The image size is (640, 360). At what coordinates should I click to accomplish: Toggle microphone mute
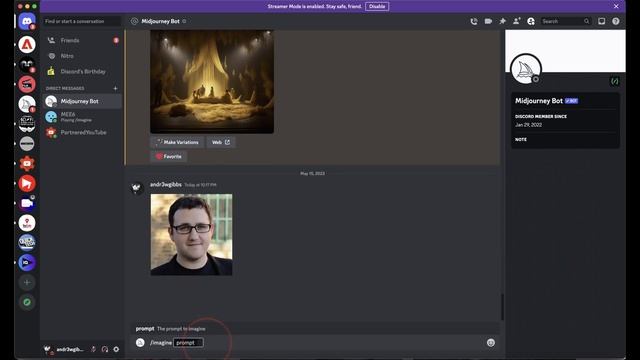point(93,349)
